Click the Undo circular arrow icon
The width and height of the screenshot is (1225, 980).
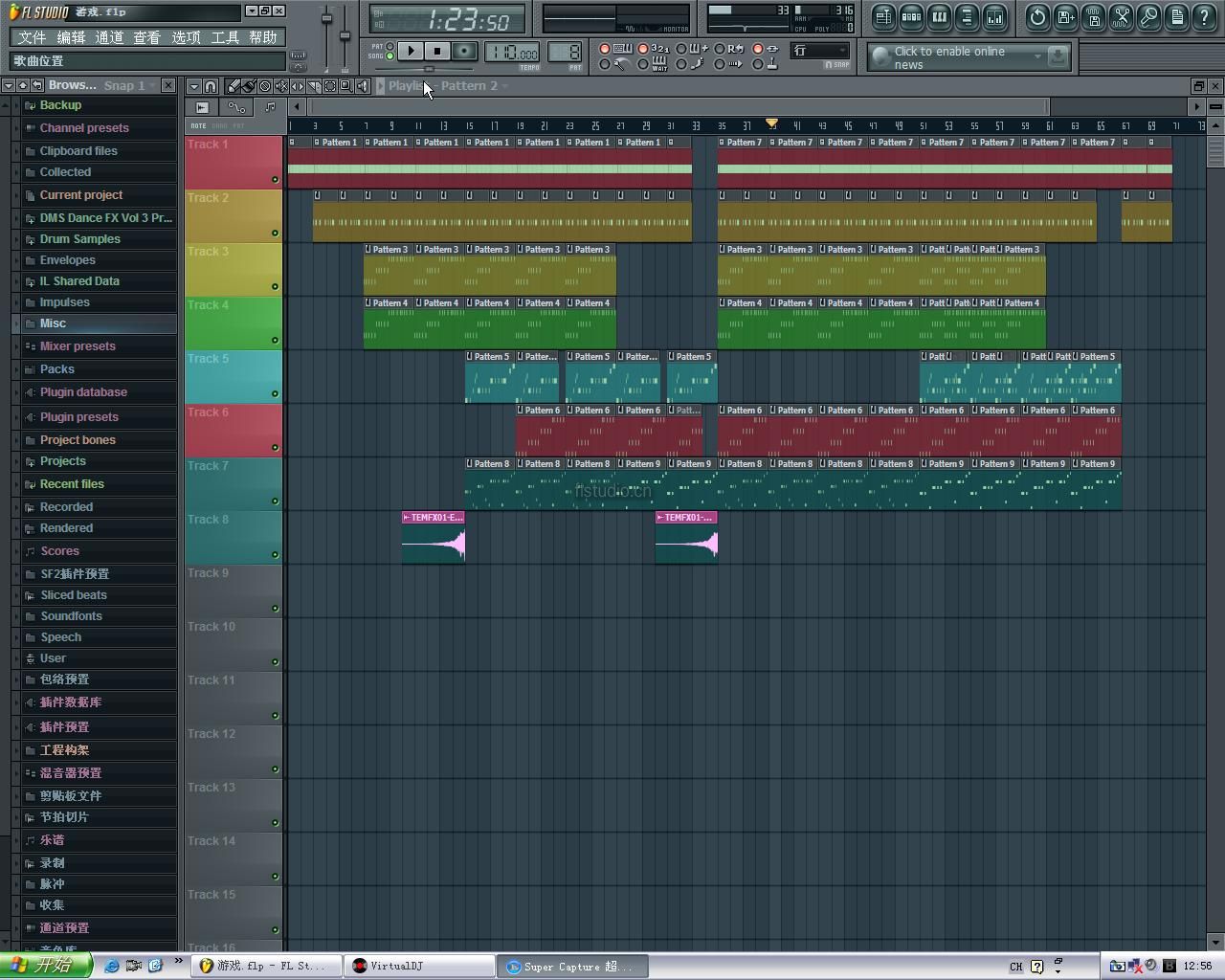[x=1037, y=16]
